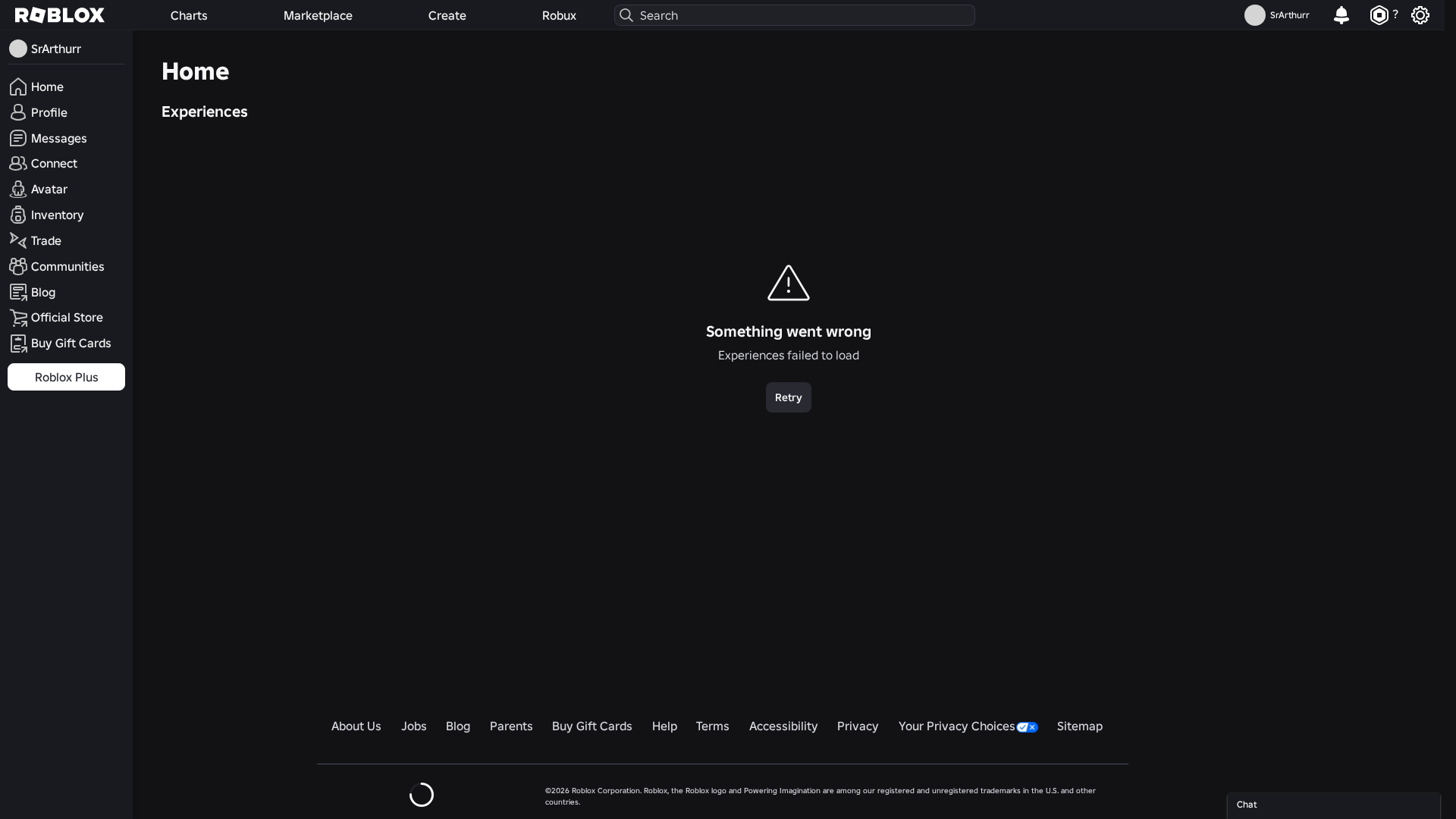Open the Create tab
The width and height of the screenshot is (1456, 819).
(447, 15)
